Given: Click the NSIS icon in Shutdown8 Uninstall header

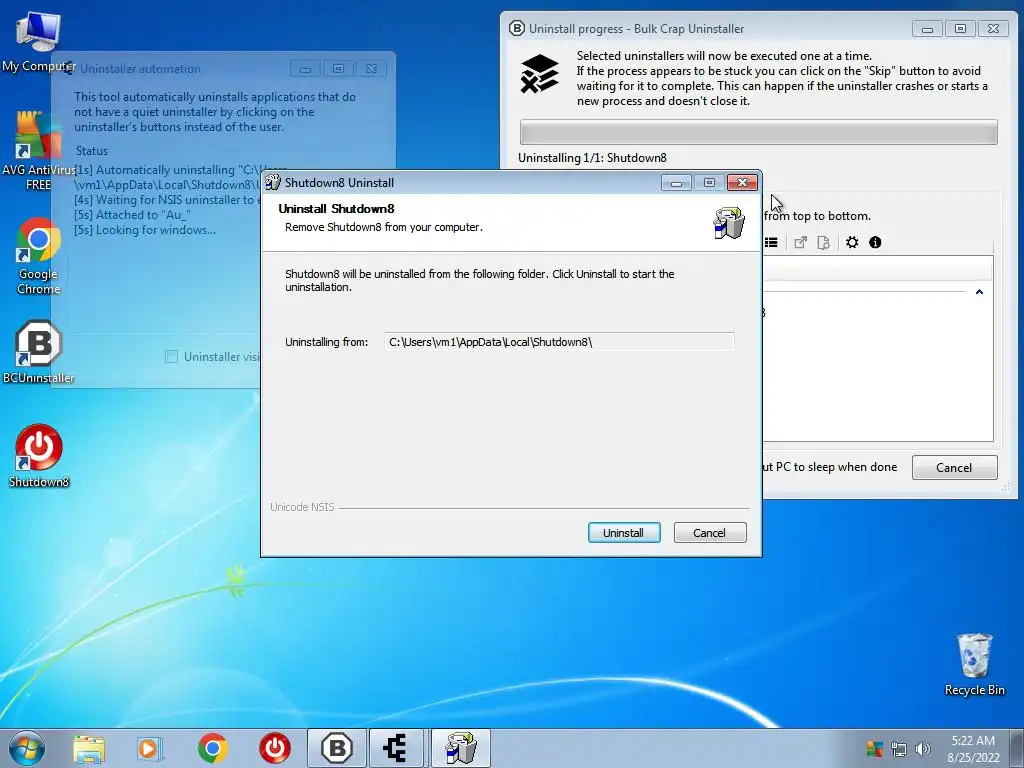Looking at the screenshot, I should pyautogui.click(x=728, y=223).
